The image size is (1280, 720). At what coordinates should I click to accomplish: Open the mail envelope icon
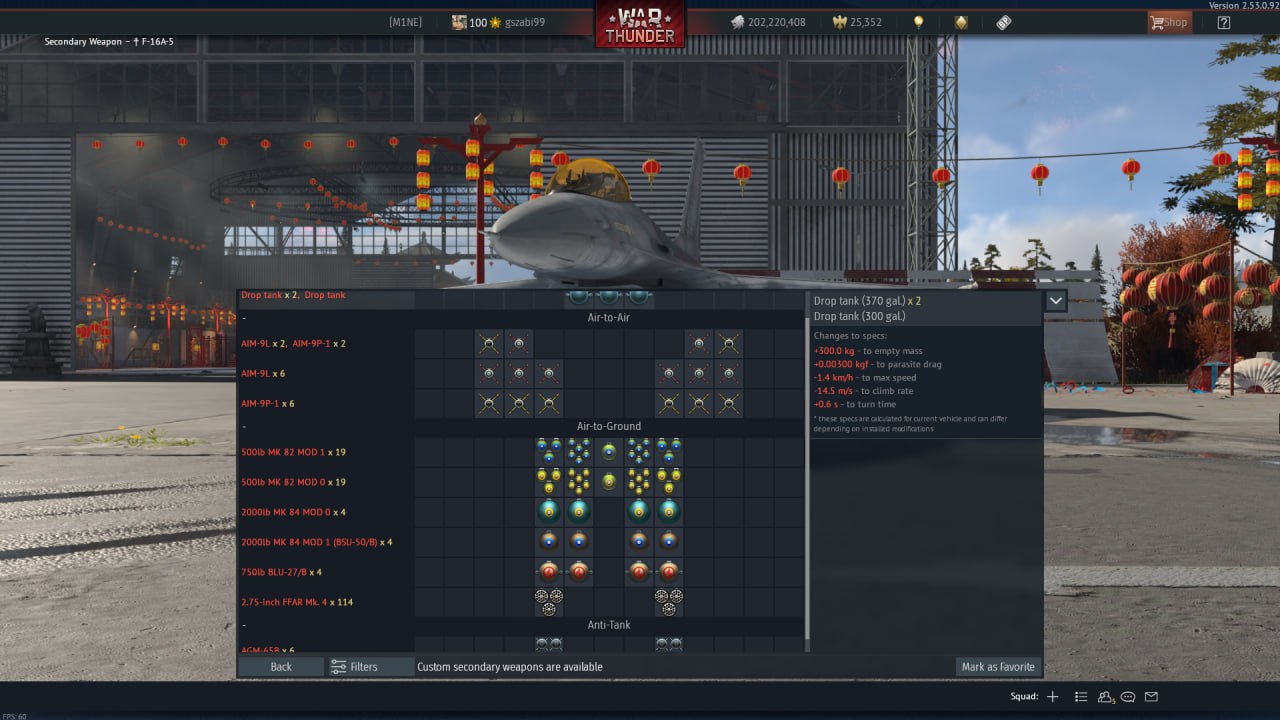[1151, 697]
